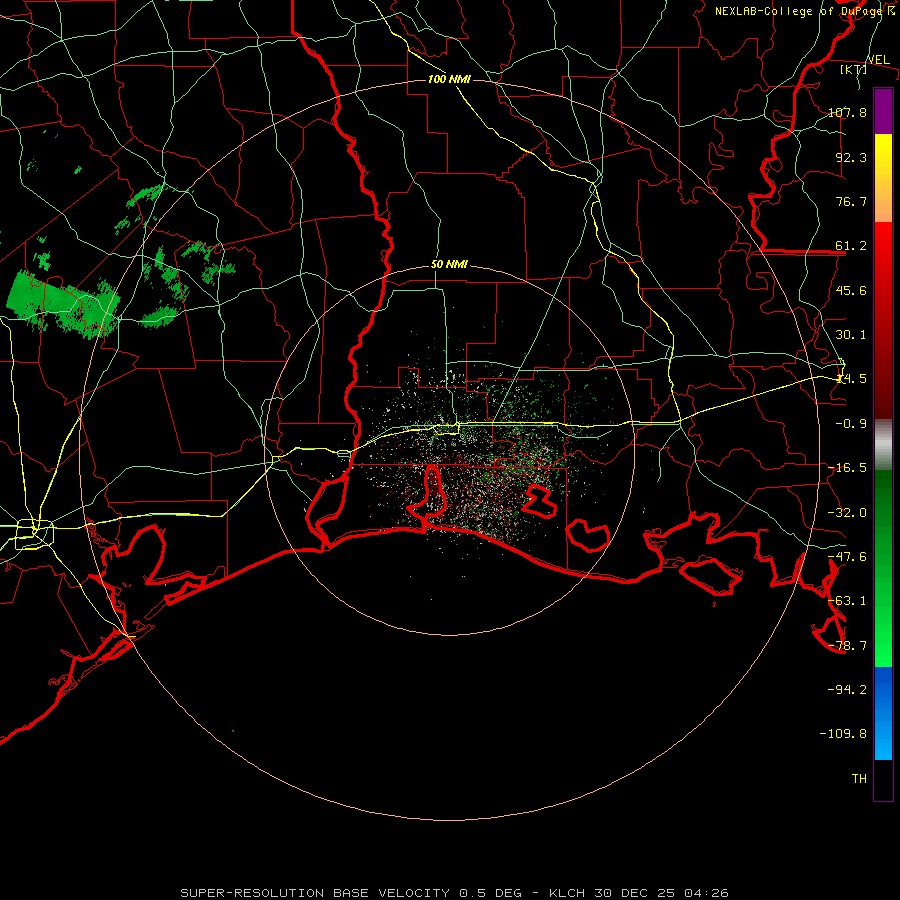This screenshot has width=900, height=900.
Task: Select the 92.3 legend value
Action: tap(851, 157)
